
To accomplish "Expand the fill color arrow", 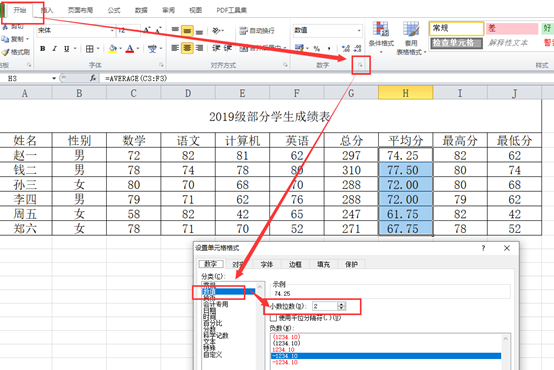I will point(120,49).
